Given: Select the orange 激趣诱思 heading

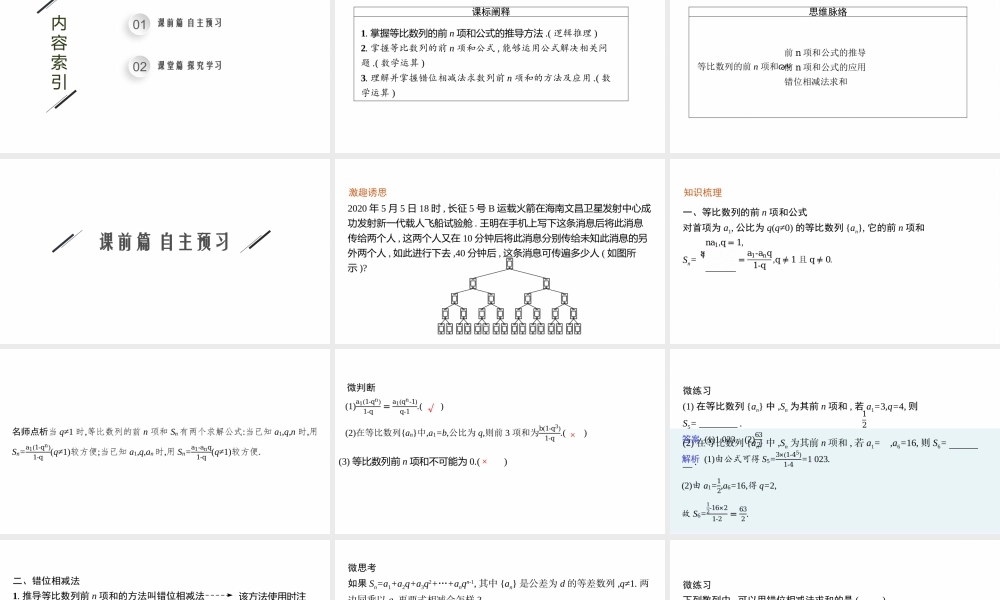Looking at the screenshot, I should pyautogui.click(x=367, y=192).
